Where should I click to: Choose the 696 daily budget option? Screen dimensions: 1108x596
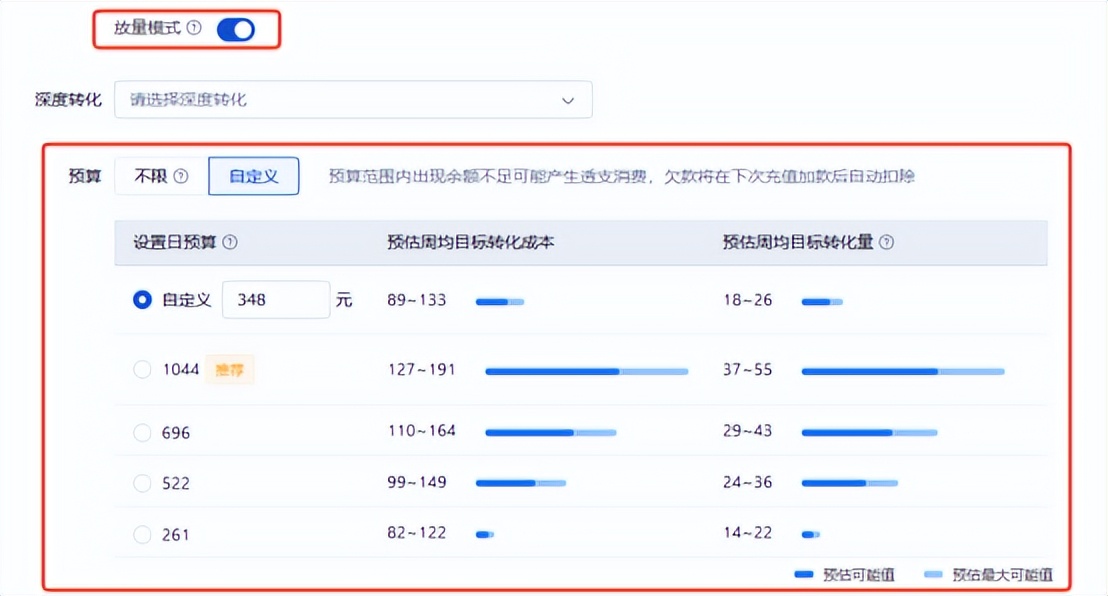coord(142,433)
